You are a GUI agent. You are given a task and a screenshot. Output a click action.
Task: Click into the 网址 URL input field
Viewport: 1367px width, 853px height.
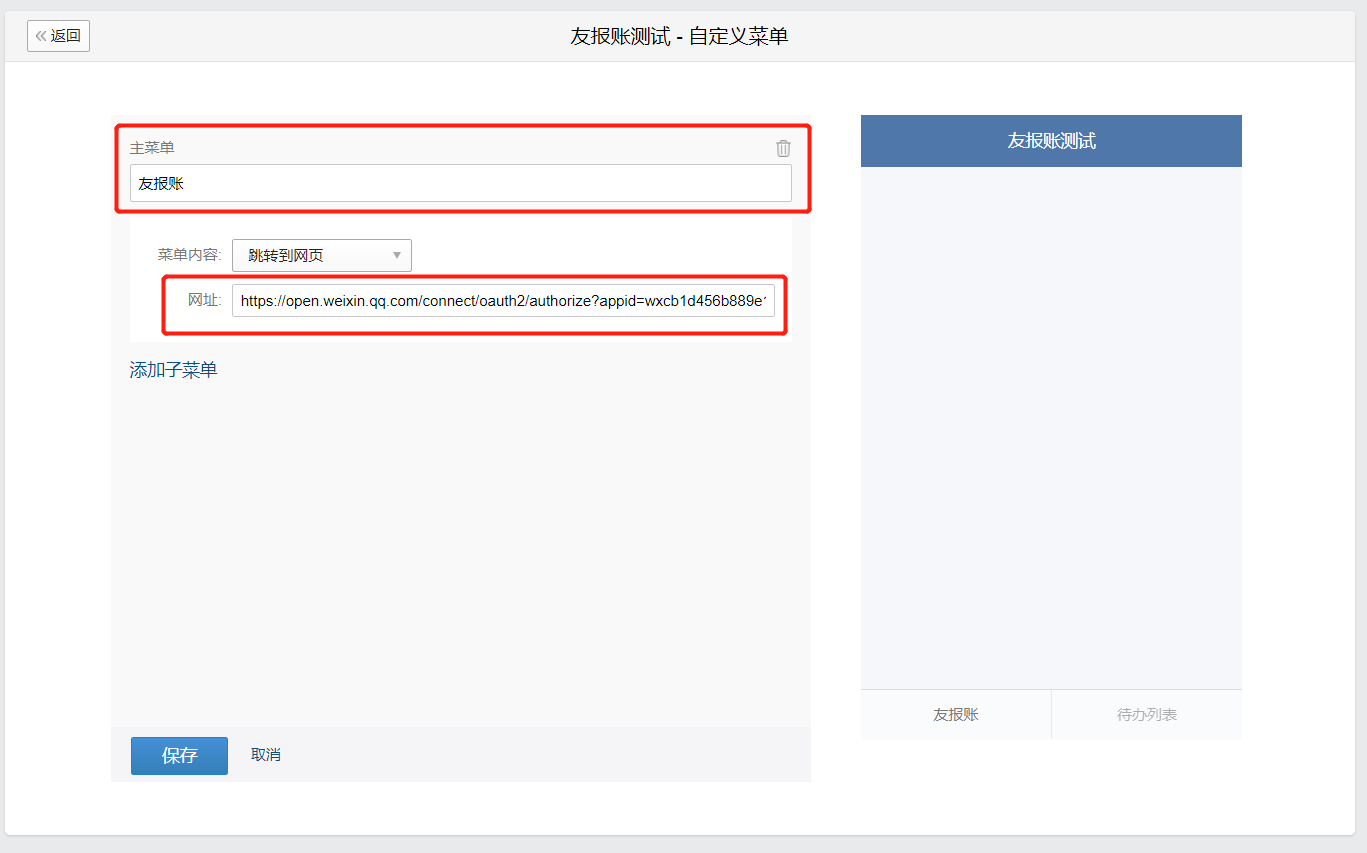(503, 300)
